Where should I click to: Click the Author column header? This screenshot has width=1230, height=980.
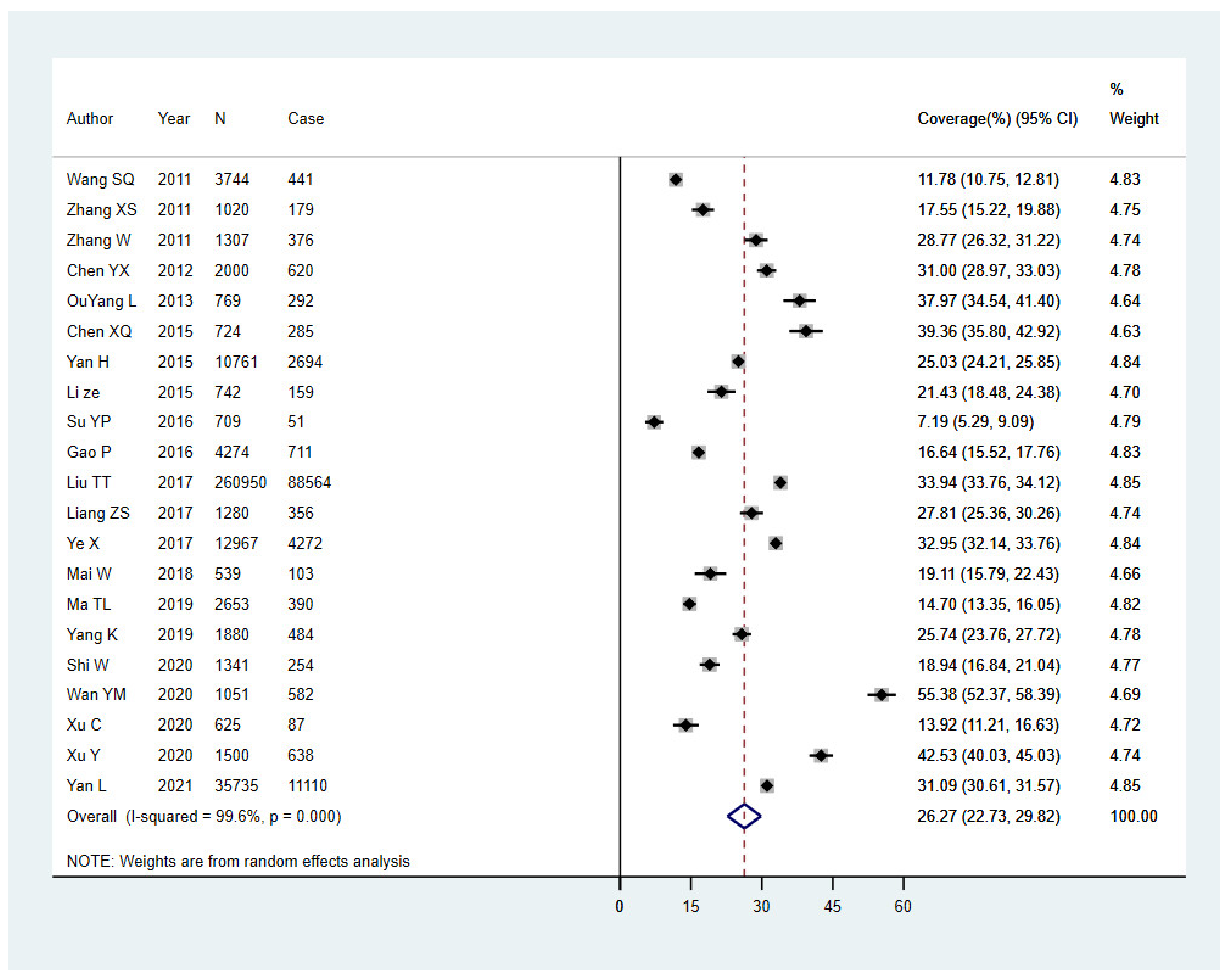90,119
